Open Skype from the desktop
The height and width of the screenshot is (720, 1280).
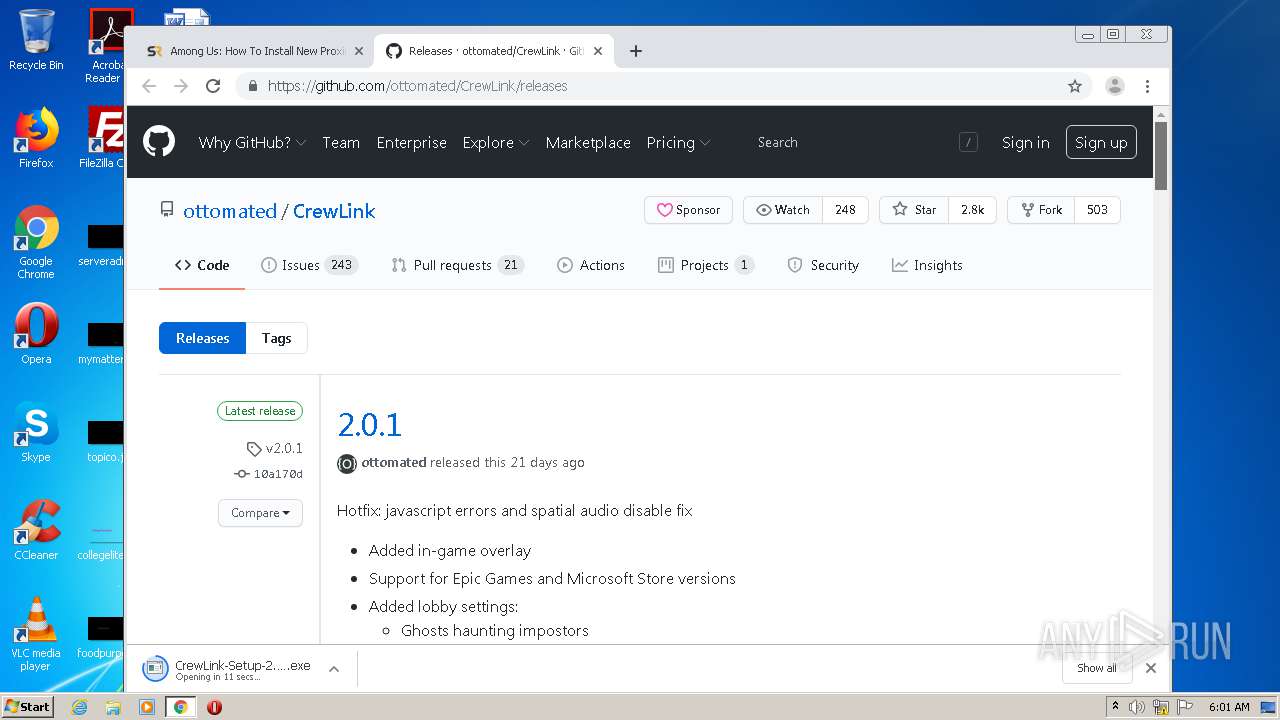[36, 432]
